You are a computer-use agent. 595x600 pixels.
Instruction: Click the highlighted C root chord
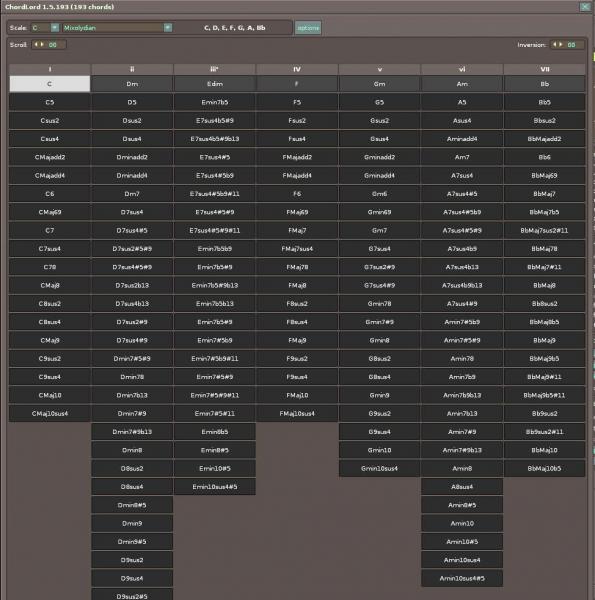point(50,84)
